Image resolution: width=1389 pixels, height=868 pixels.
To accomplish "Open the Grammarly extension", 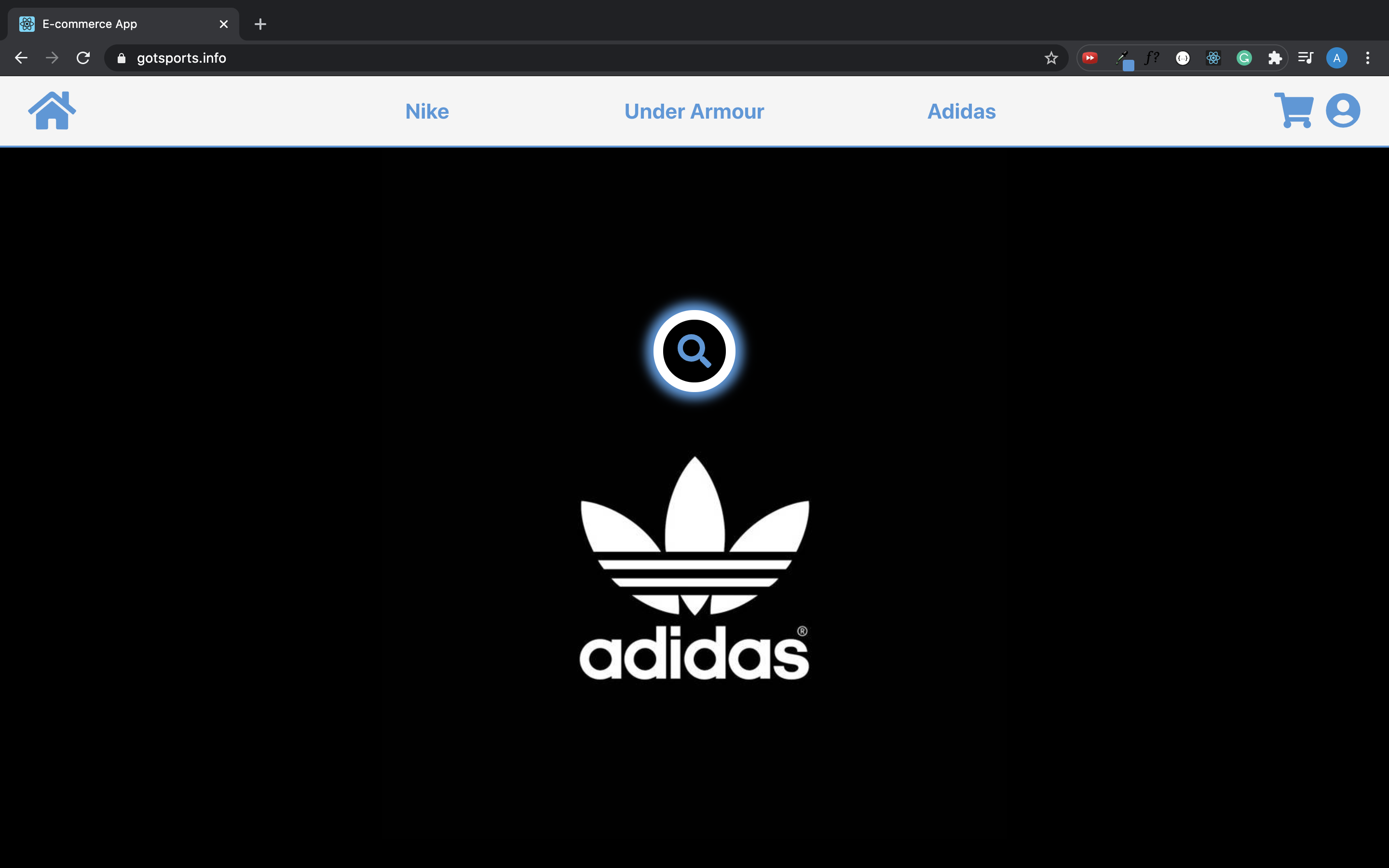I will [1244, 57].
